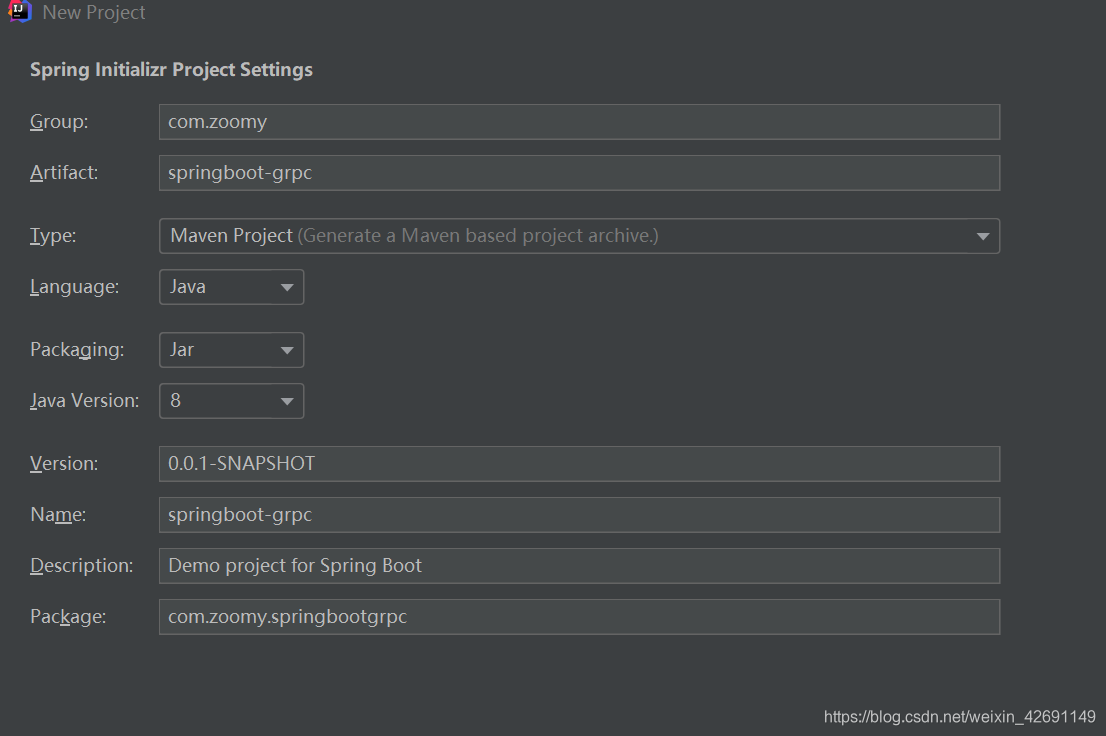Screen dimensions: 1106x736
Task: Expand the Packaging dropdown set to Jar
Action: point(231,350)
